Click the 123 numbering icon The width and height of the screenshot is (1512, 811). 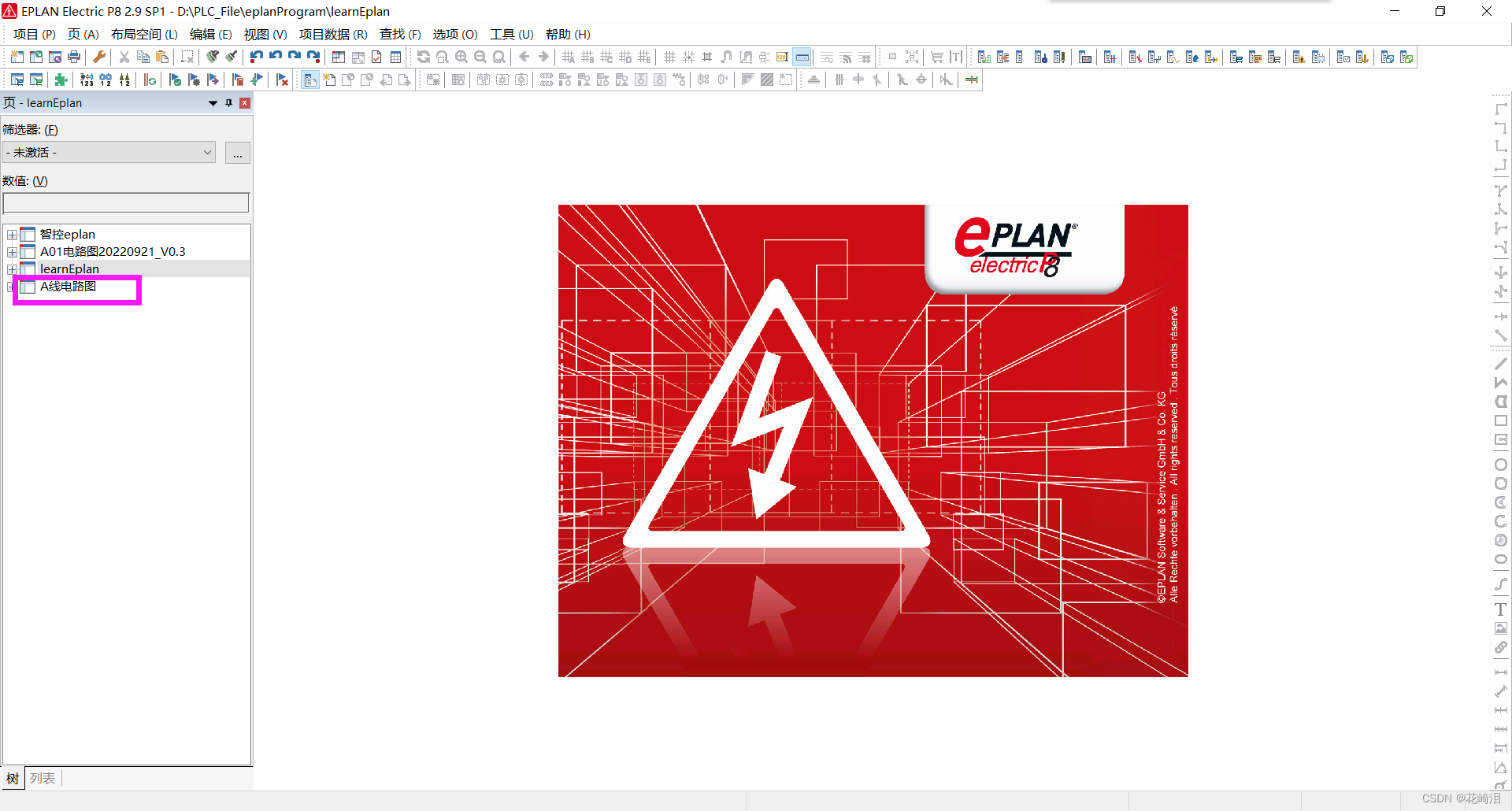[87, 80]
